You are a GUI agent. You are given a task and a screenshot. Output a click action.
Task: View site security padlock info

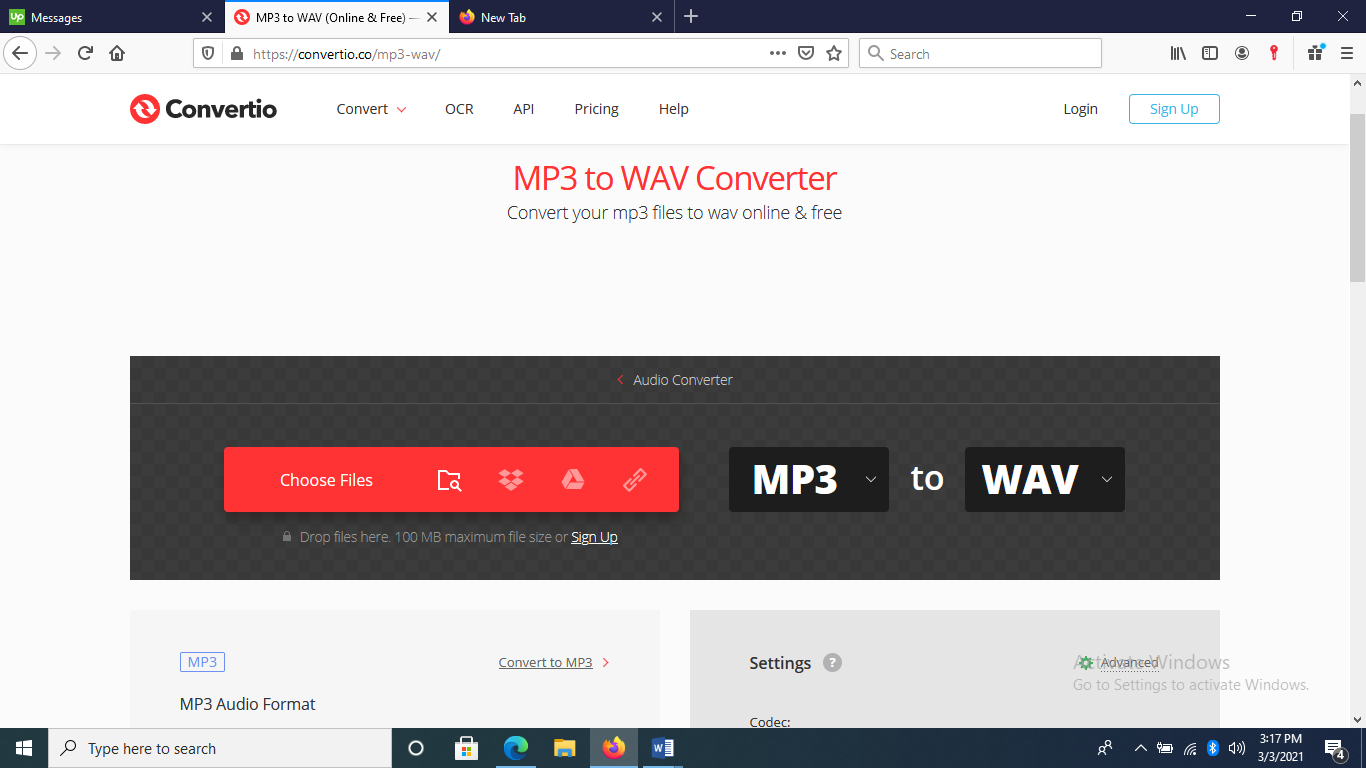click(237, 53)
